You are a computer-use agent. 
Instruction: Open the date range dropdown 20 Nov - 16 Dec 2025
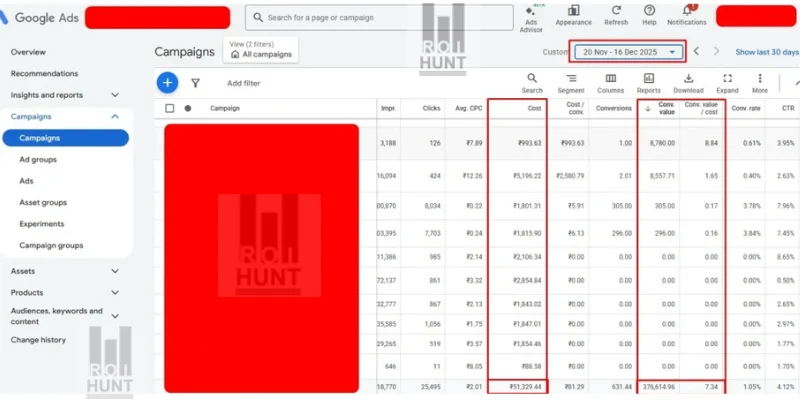tap(629, 52)
